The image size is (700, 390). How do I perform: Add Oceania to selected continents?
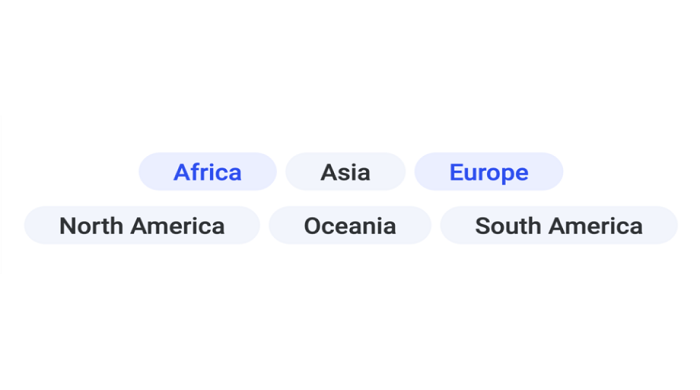point(350,225)
